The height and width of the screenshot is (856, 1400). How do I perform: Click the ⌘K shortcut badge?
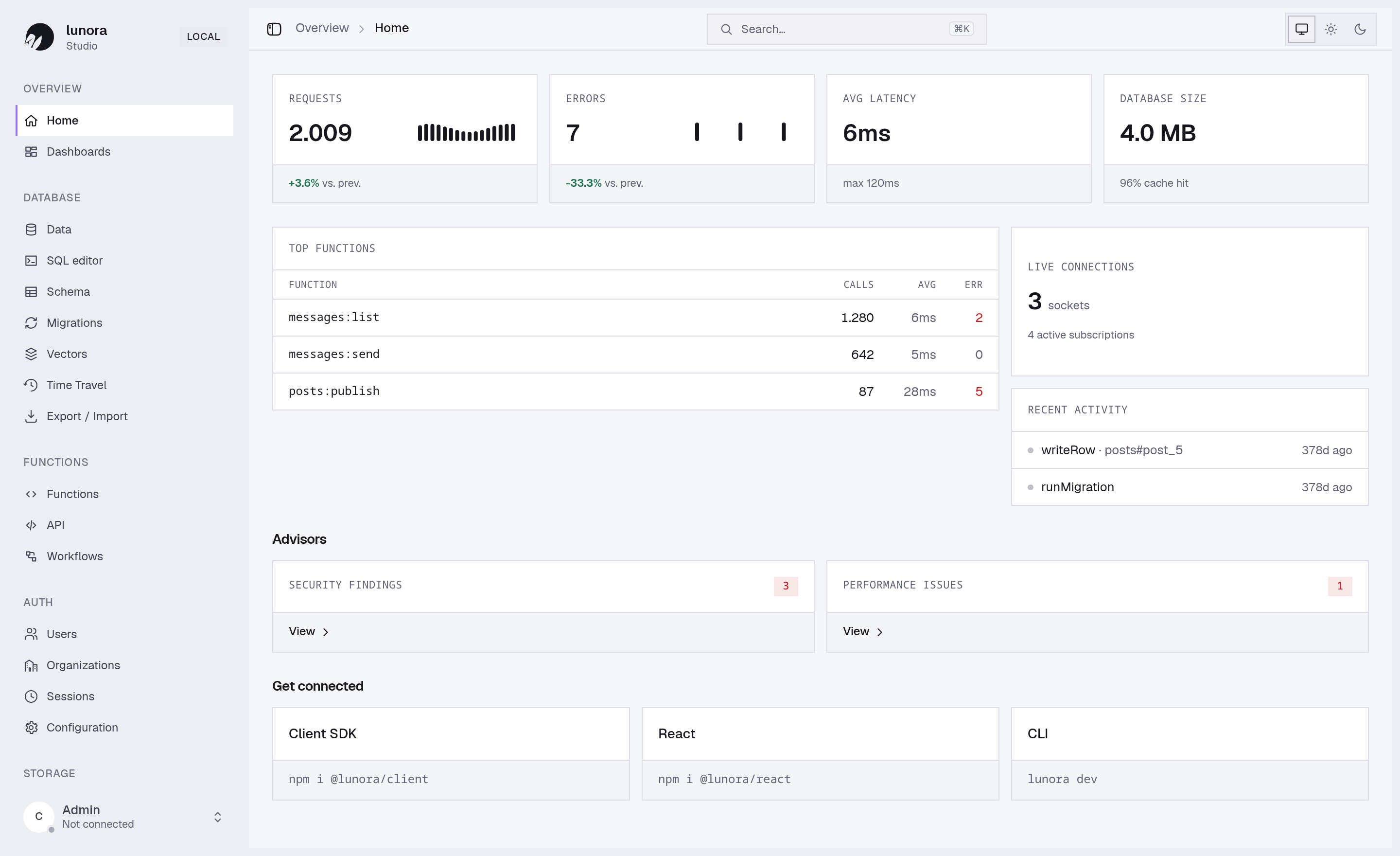pyautogui.click(x=961, y=29)
